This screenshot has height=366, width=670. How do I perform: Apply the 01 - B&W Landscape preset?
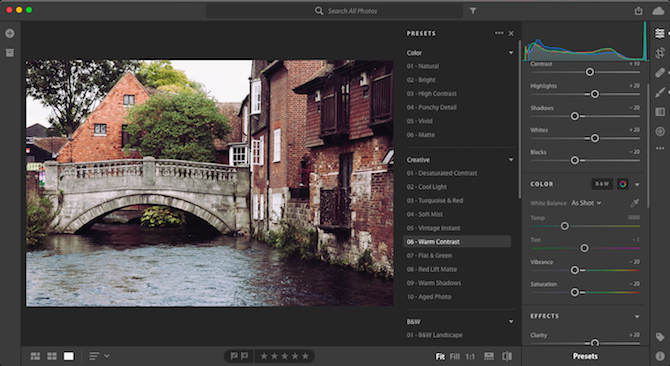(435, 335)
